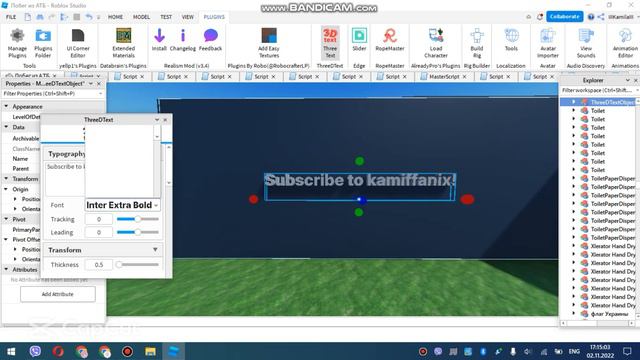Image resolution: width=640 pixels, height=360 pixels.
Task: Click the Thickness value field
Action: coord(99,264)
